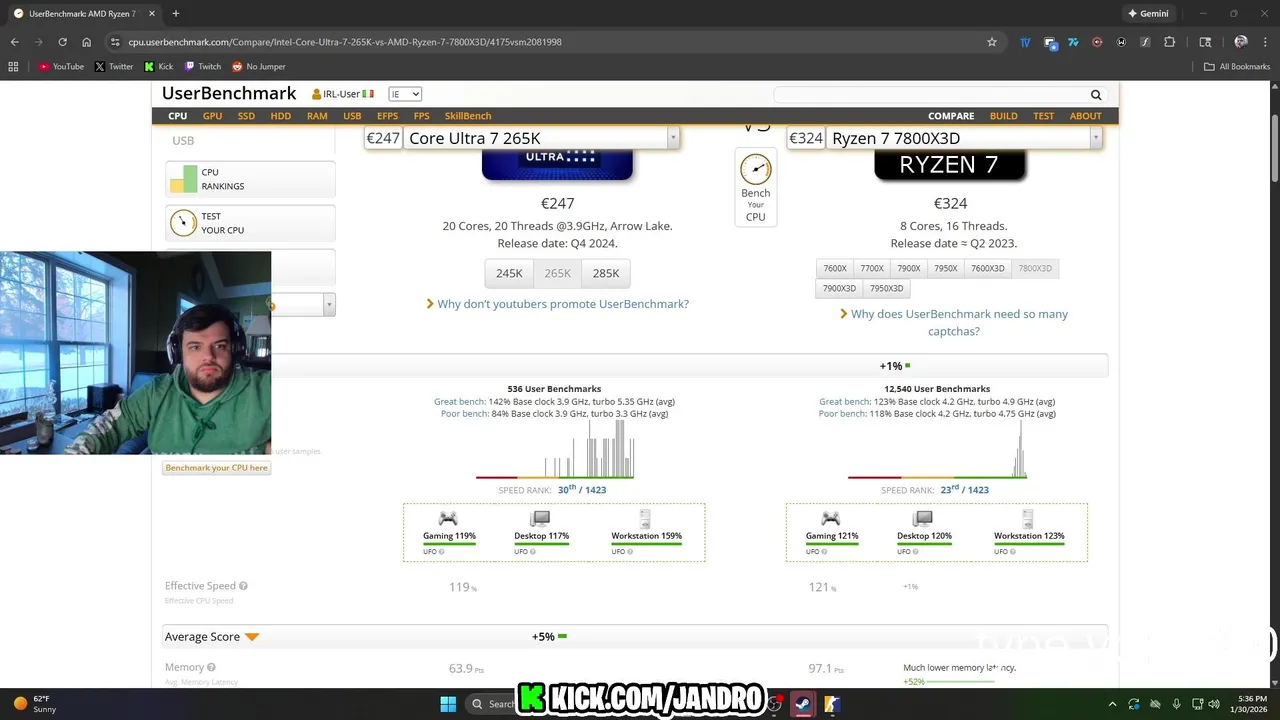Viewport: 1280px width, 720px height.
Task: Click the UserBenchmark search magnifier icon
Action: (1096, 95)
